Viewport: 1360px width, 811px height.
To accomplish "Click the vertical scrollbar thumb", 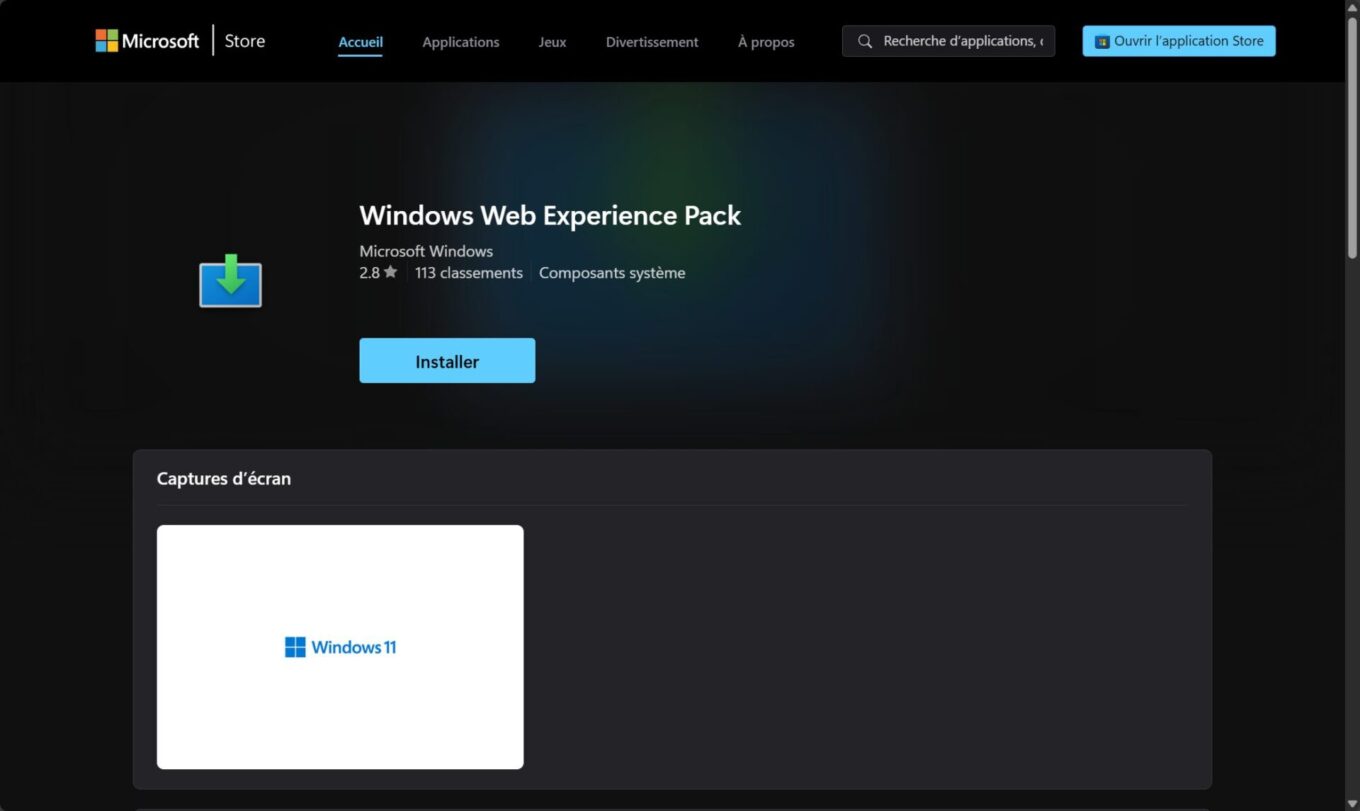I will point(1352,137).
